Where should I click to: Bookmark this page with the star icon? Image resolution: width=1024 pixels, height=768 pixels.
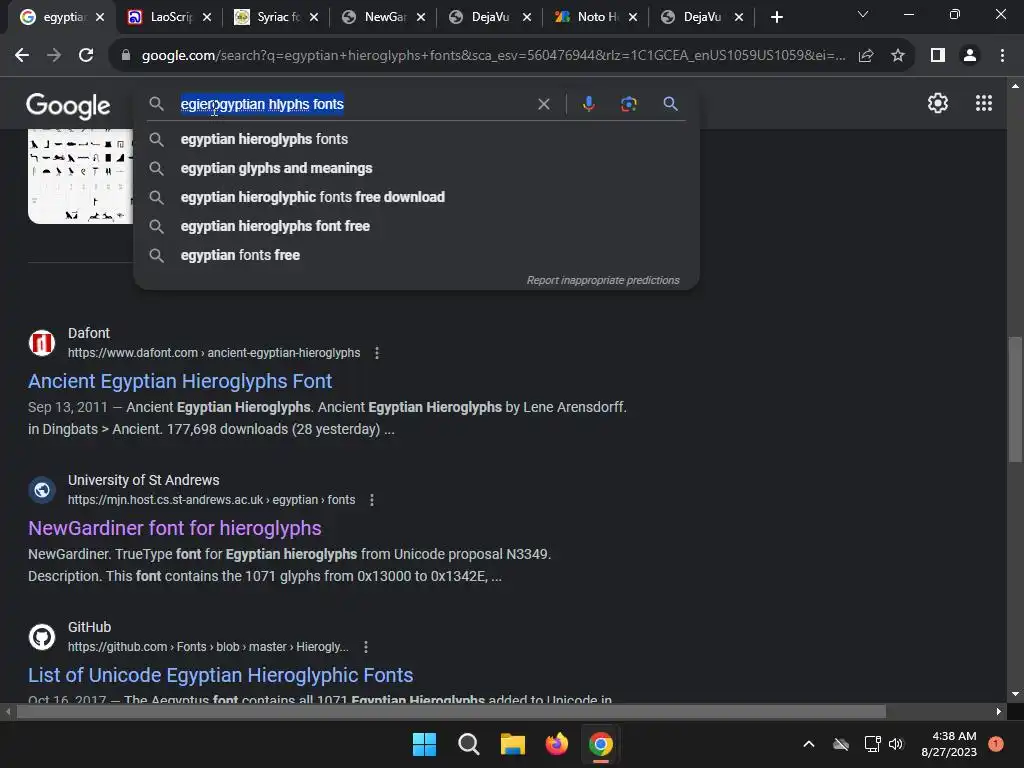[898, 56]
